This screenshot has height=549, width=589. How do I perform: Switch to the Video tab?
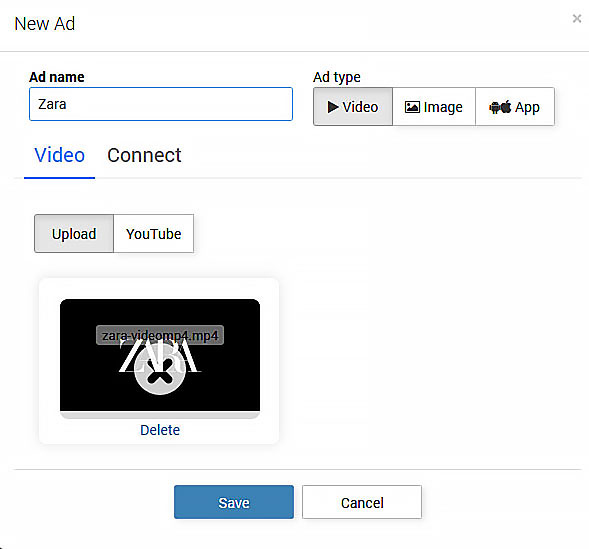click(x=59, y=155)
